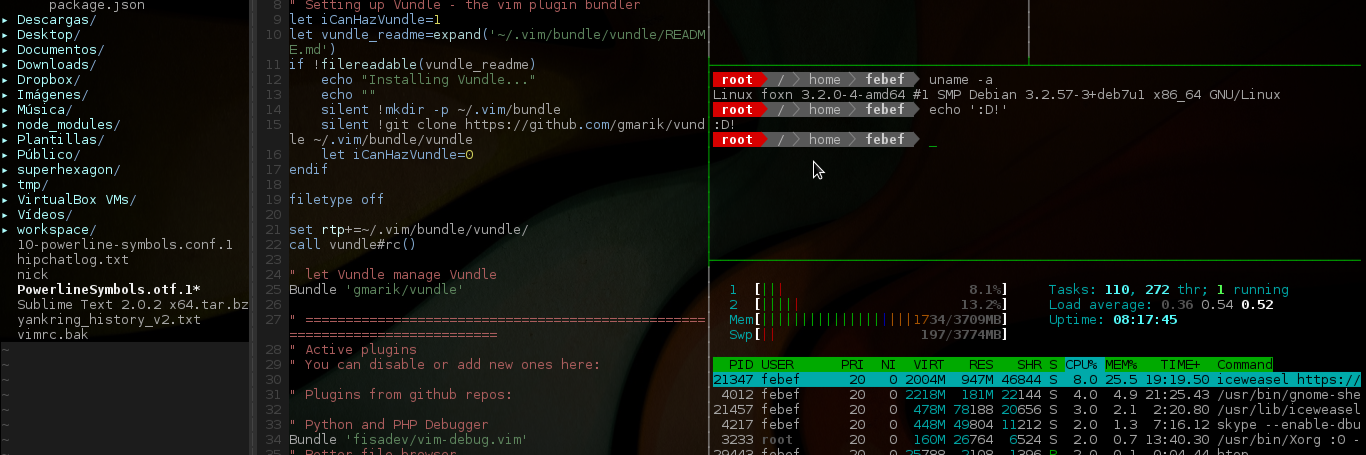This screenshot has height=455, width=1366.
Task: Open the workspace/ directory
Action: (x=56, y=229)
